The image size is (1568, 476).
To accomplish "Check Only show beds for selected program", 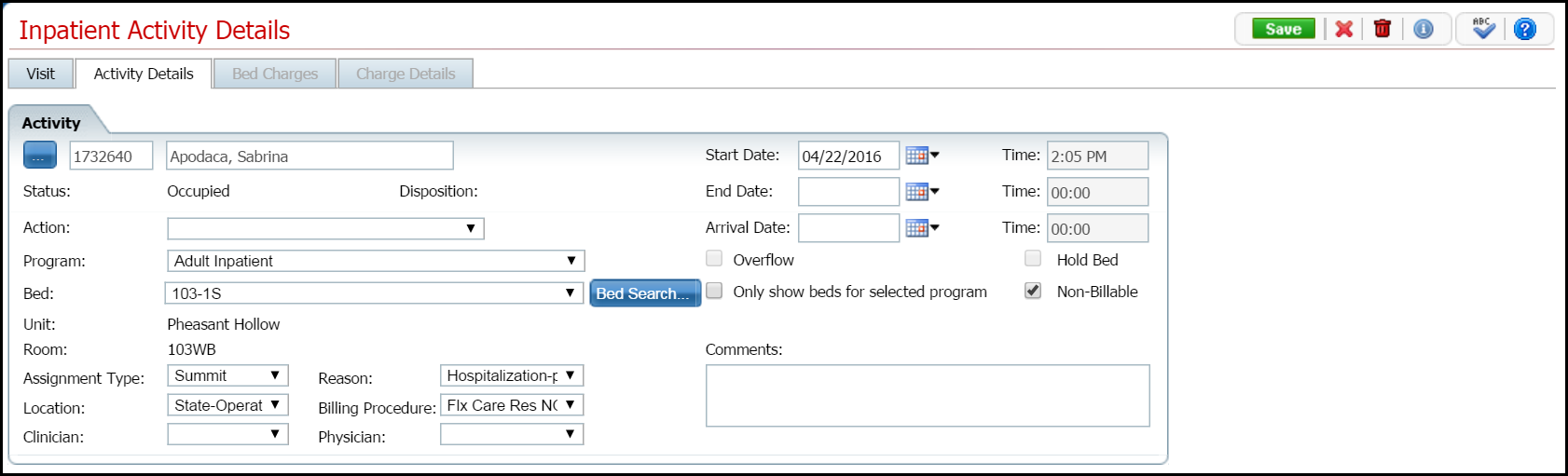I will click(x=715, y=291).
